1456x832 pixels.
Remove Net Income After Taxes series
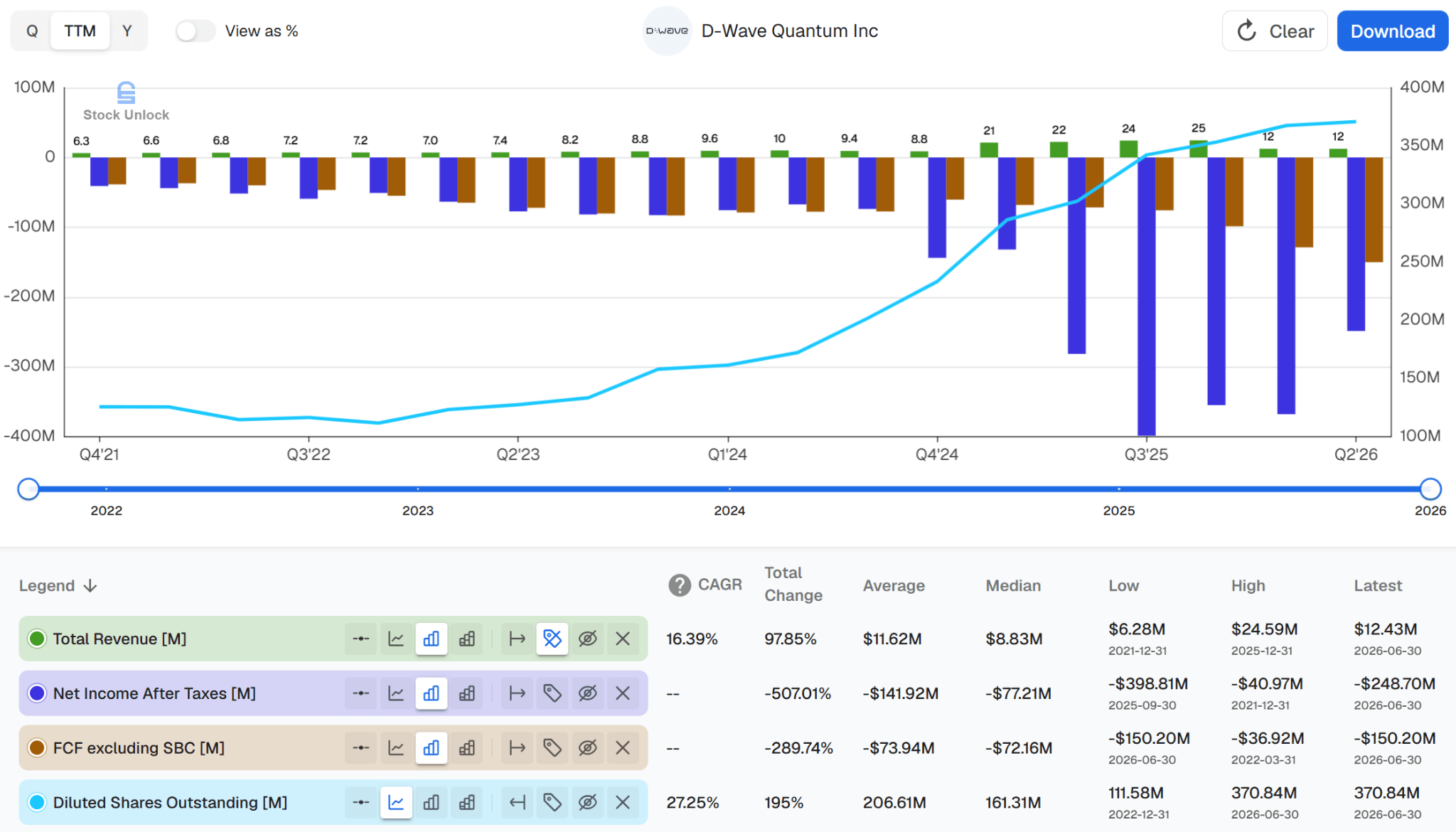(623, 693)
